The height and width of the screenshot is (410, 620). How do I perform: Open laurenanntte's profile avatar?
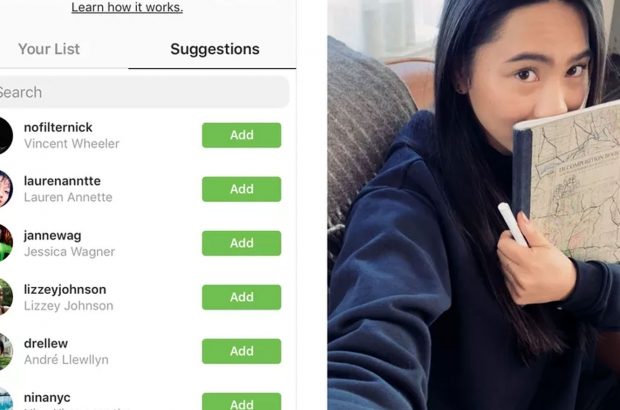coord(6,189)
